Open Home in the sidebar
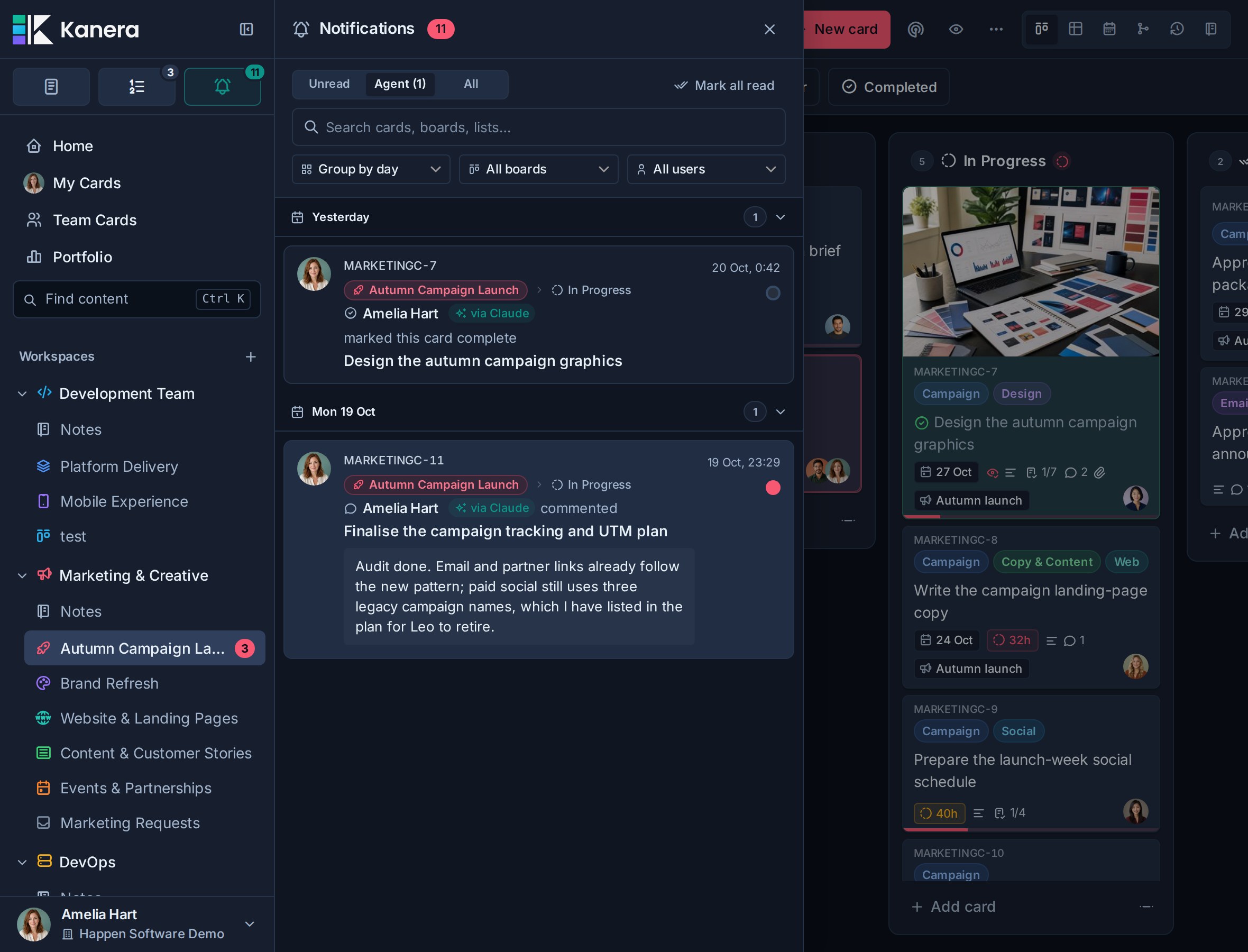The height and width of the screenshot is (952, 1248). coord(72,146)
